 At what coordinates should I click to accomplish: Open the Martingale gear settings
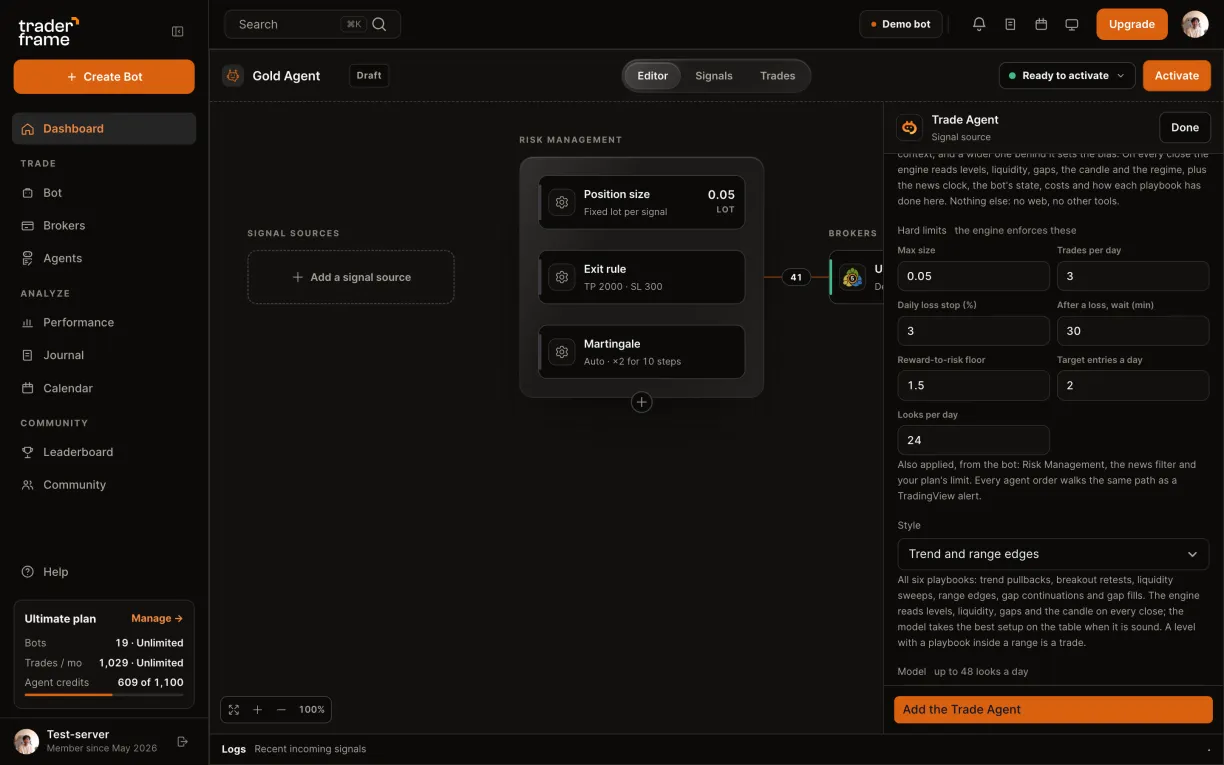tap(562, 352)
